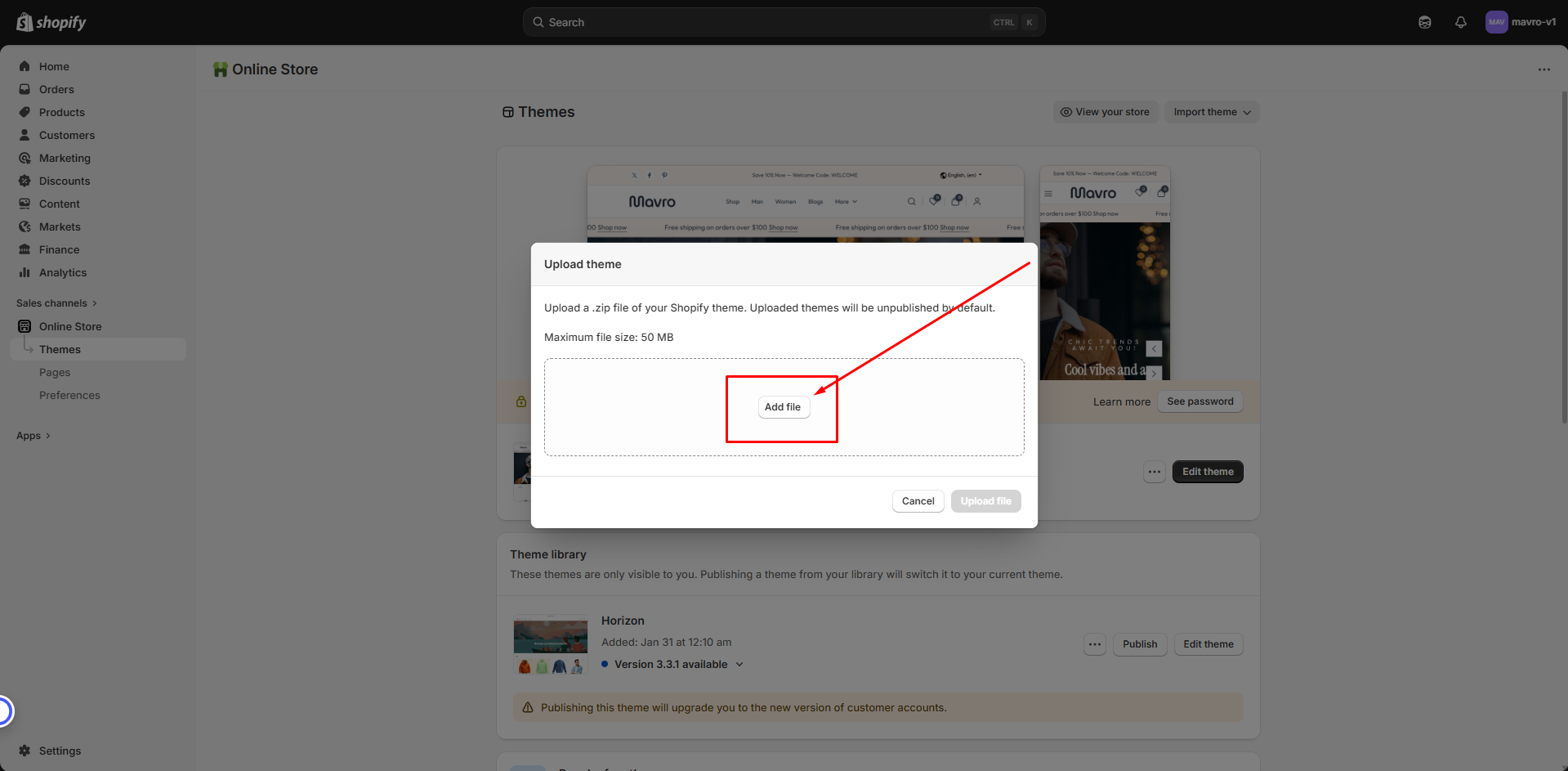
Task: Open notifications bell icon
Action: tap(1460, 22)
